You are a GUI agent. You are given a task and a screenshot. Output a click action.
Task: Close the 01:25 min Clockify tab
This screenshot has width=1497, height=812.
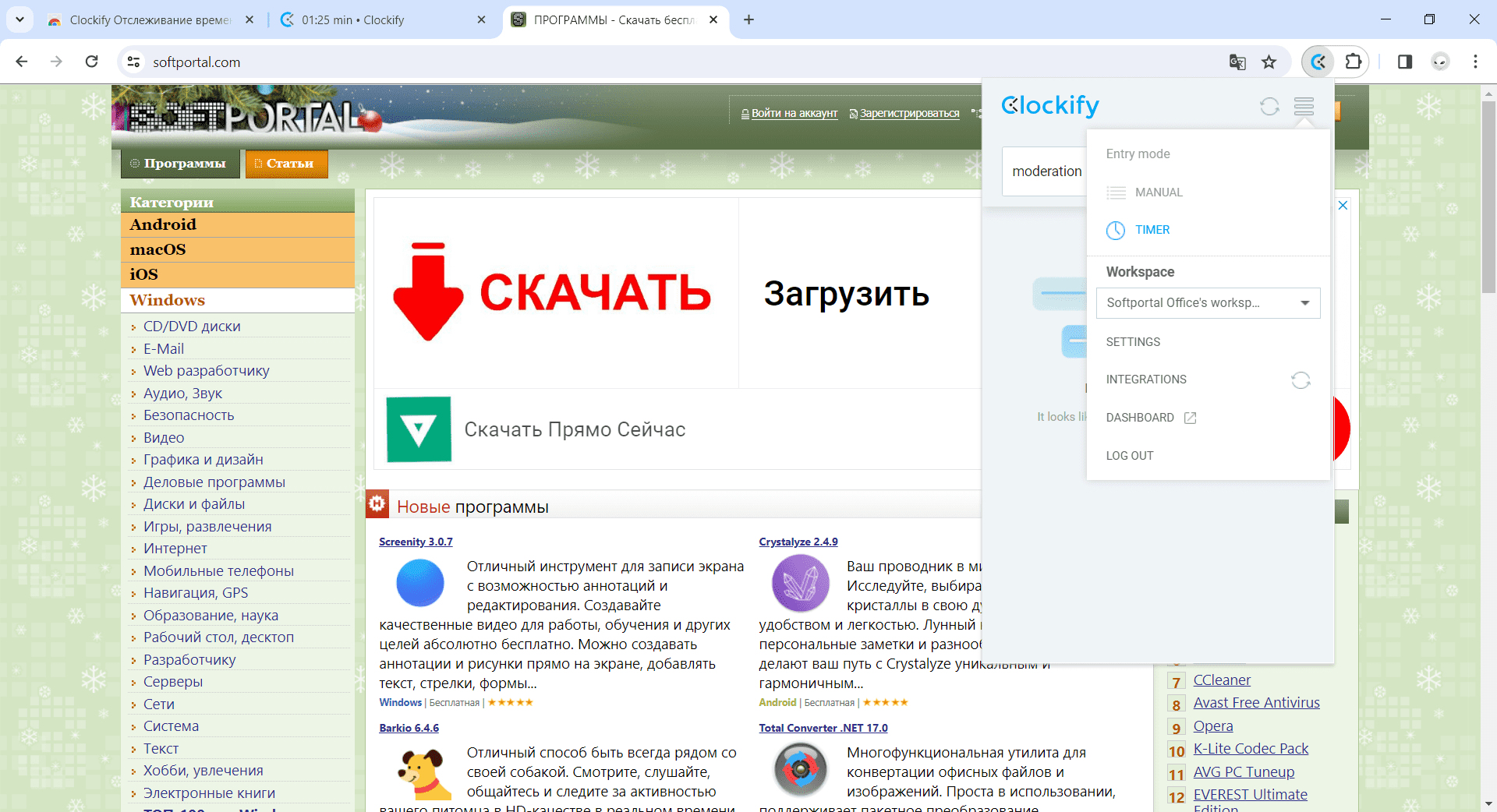tap(481, 19)
